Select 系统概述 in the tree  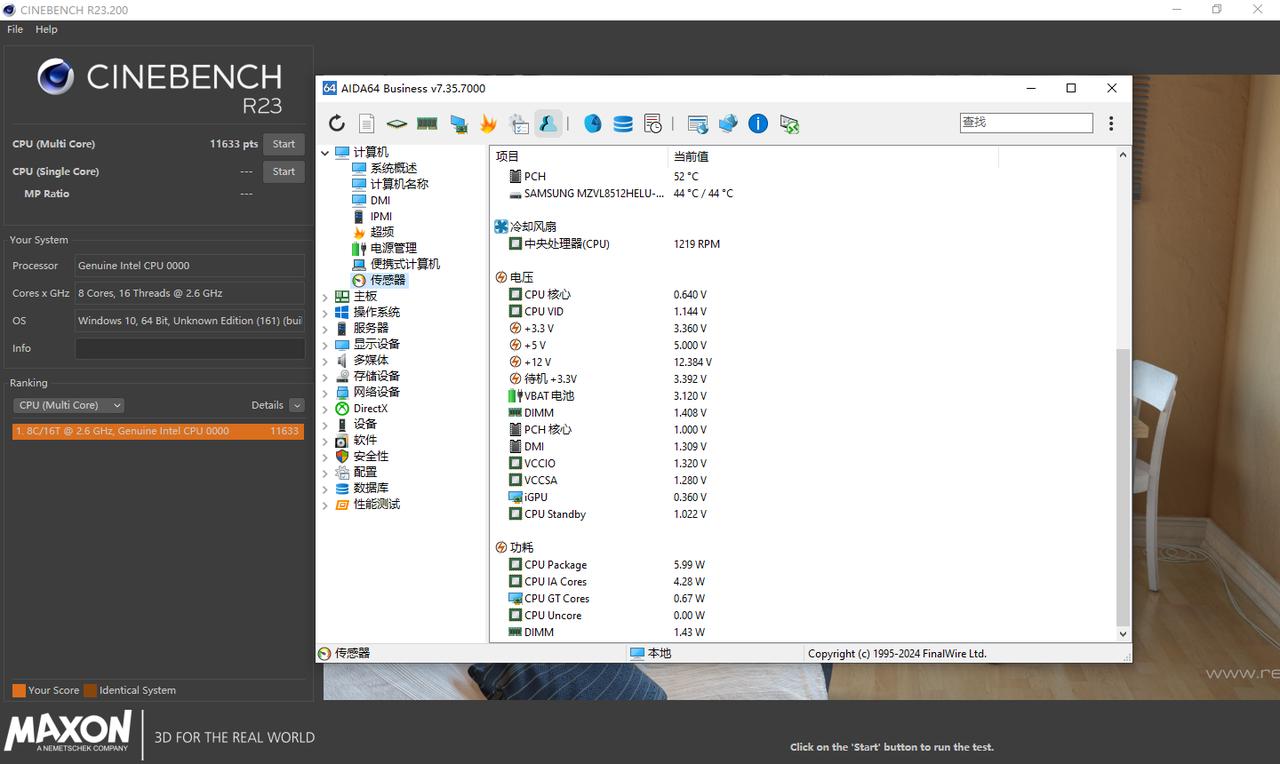tap(393, 168)
